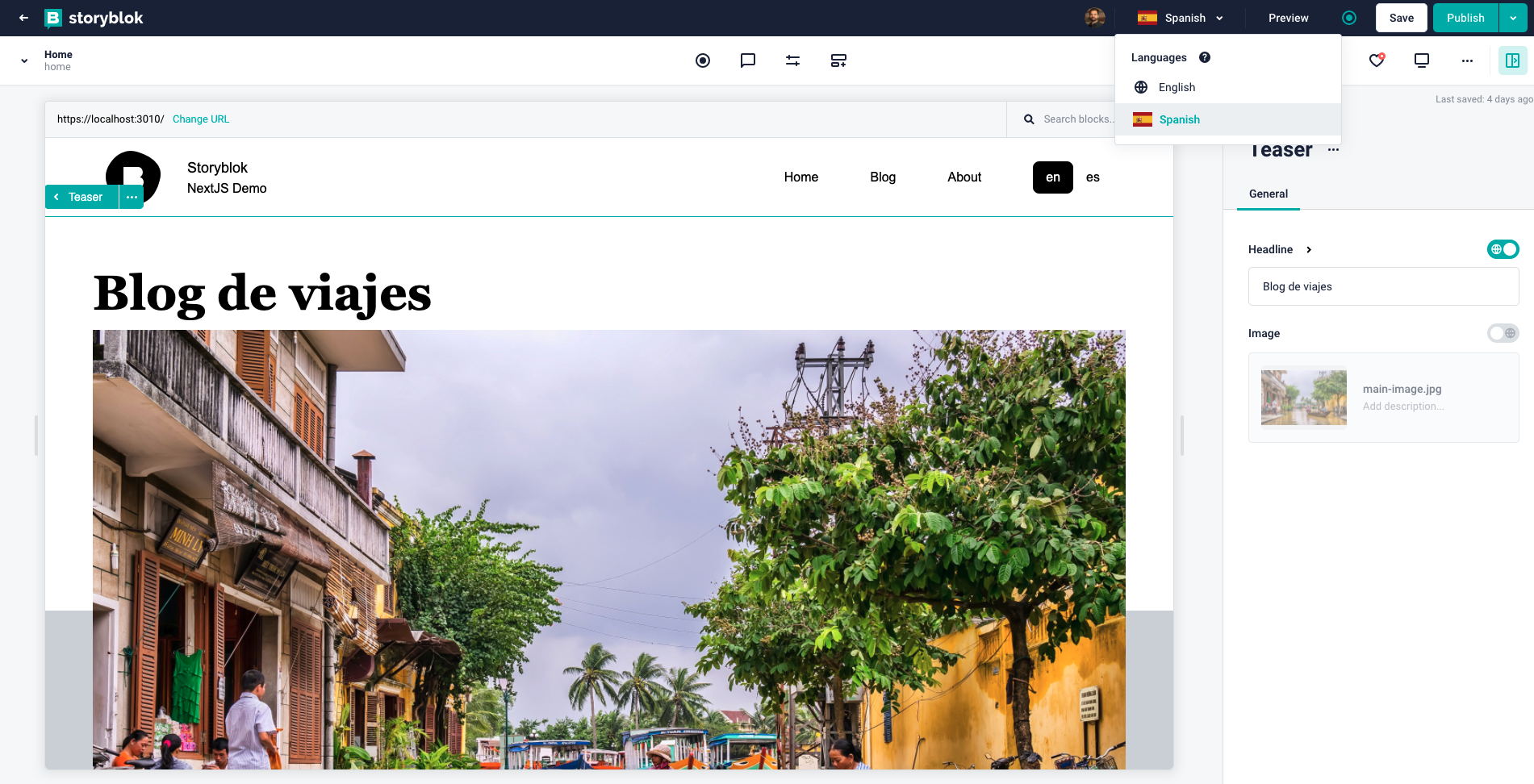Toggle the Image translation switch on
This screenshot has height=784, width=1534.
tap(1503, 333)
